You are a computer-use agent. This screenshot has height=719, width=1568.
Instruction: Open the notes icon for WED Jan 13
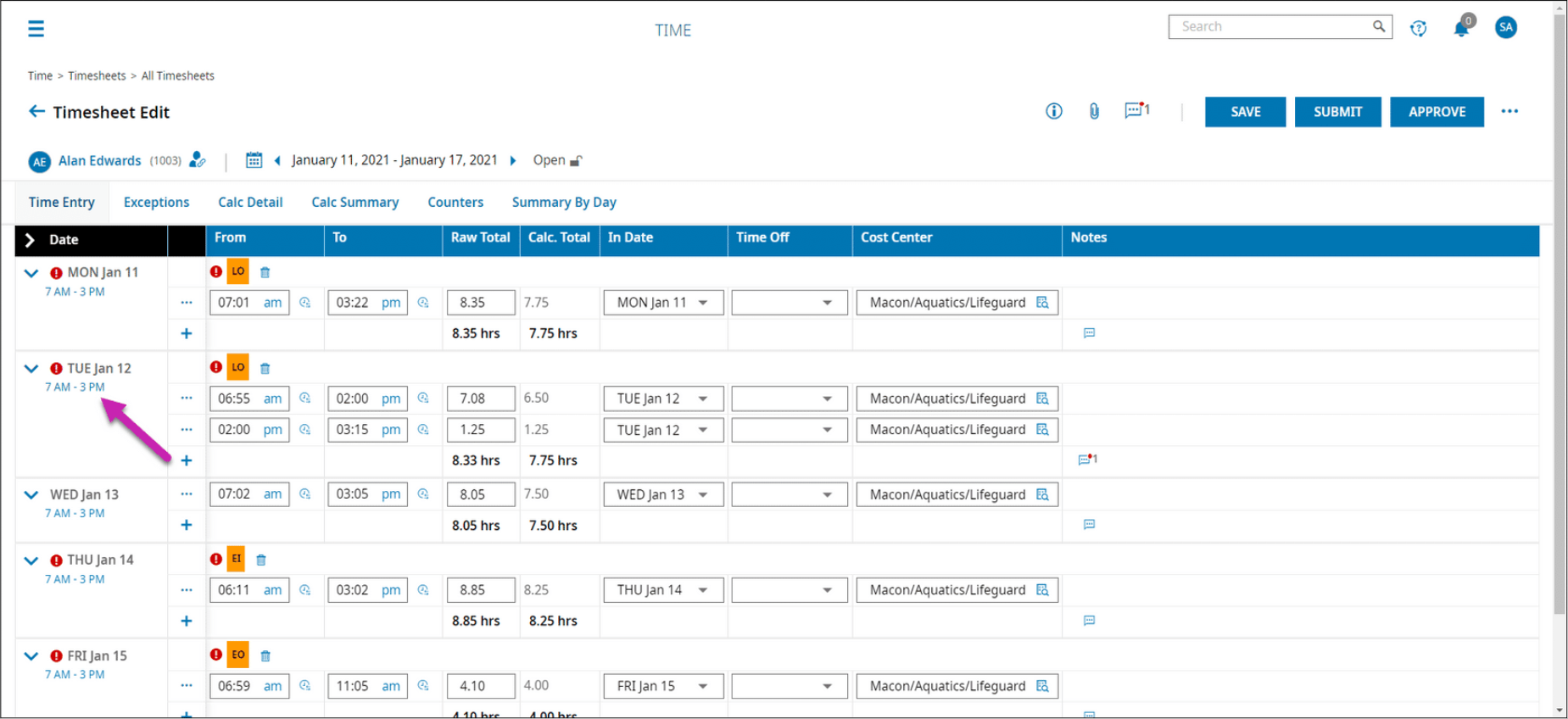point(1089,525)
